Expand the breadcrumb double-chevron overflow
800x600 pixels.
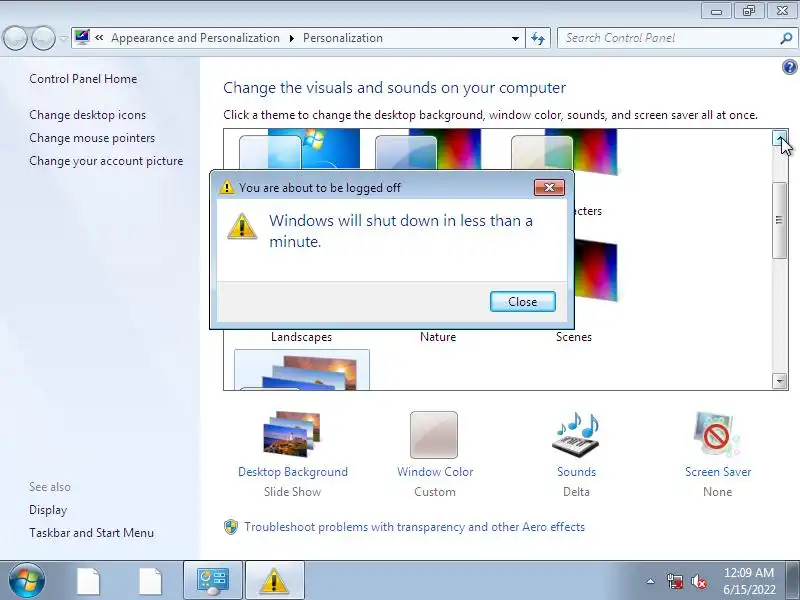click(x=99, y=38)
